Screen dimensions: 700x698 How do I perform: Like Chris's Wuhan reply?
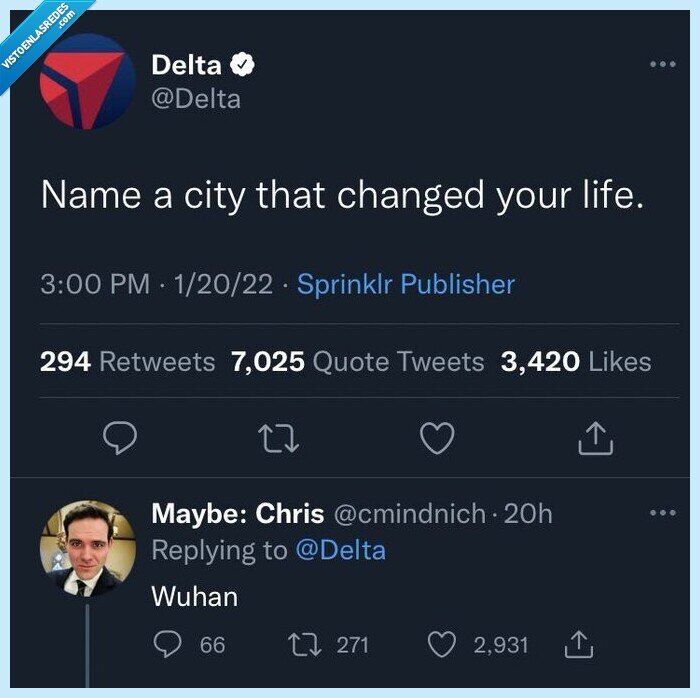coord(441,645)
